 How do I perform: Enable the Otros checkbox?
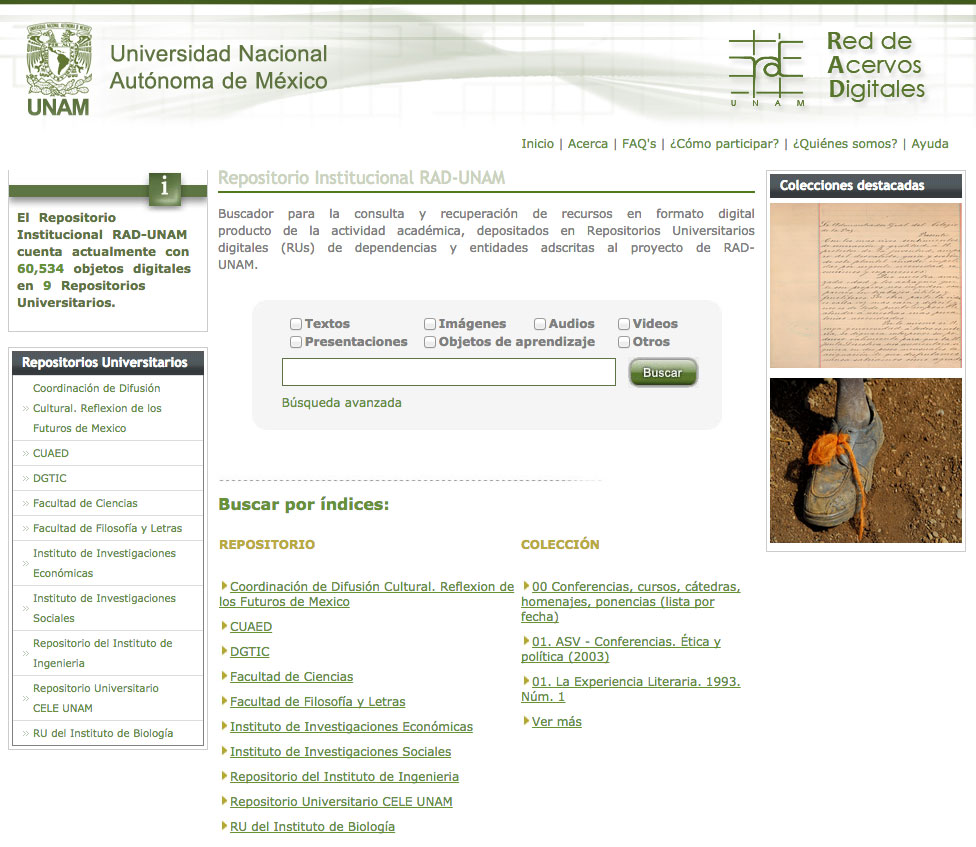[624, 342]
